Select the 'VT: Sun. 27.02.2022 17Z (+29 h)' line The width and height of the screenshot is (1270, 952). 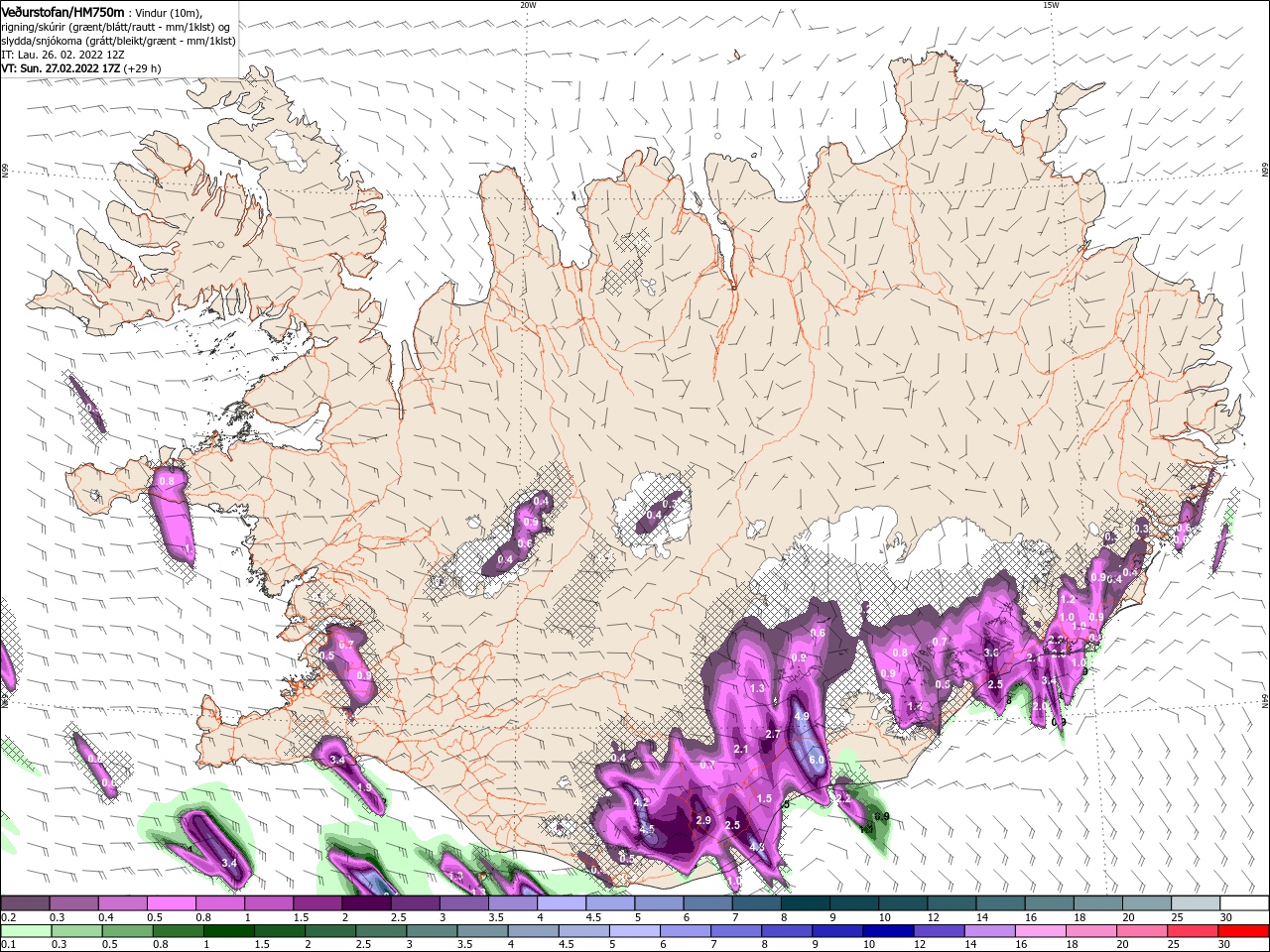click(80, 68)
